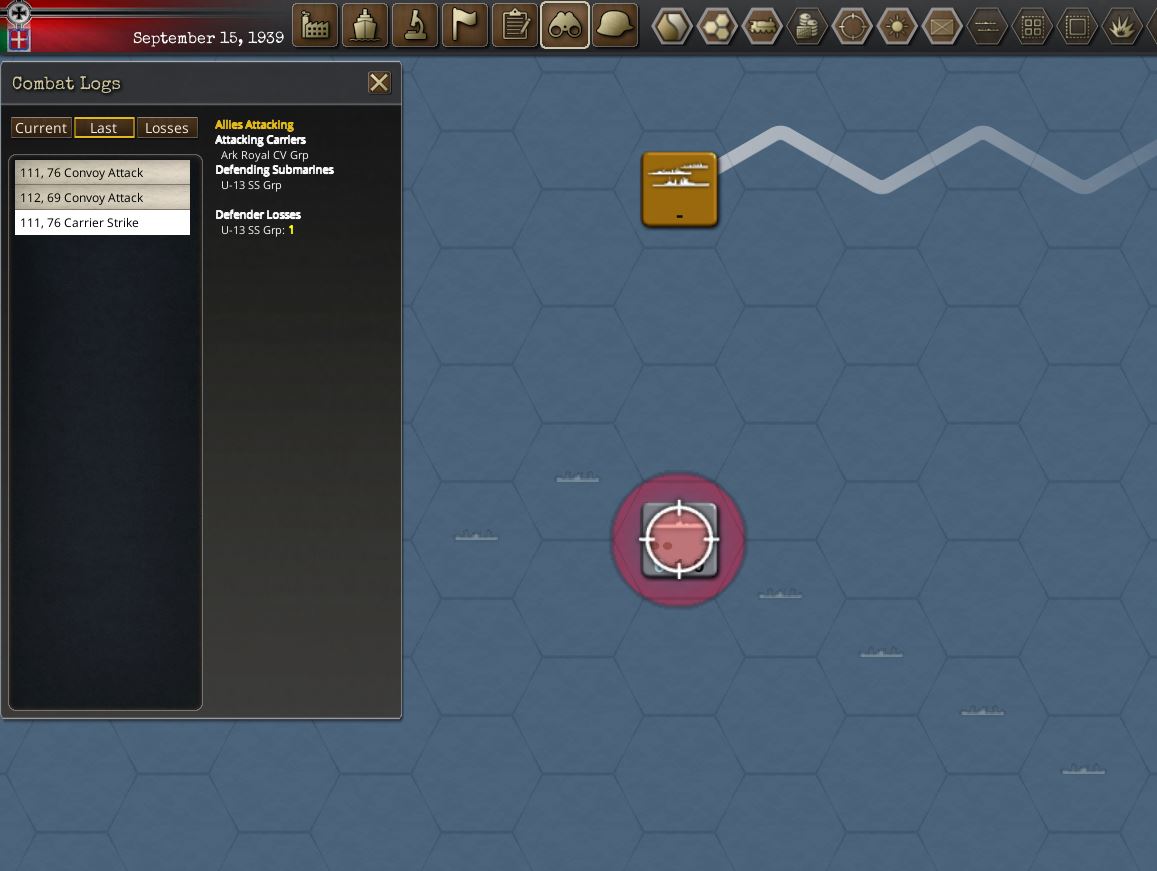The width and height of the screenshot is (1157, 871).
Task: Open the helmet army icon
Action: (615, 26)
